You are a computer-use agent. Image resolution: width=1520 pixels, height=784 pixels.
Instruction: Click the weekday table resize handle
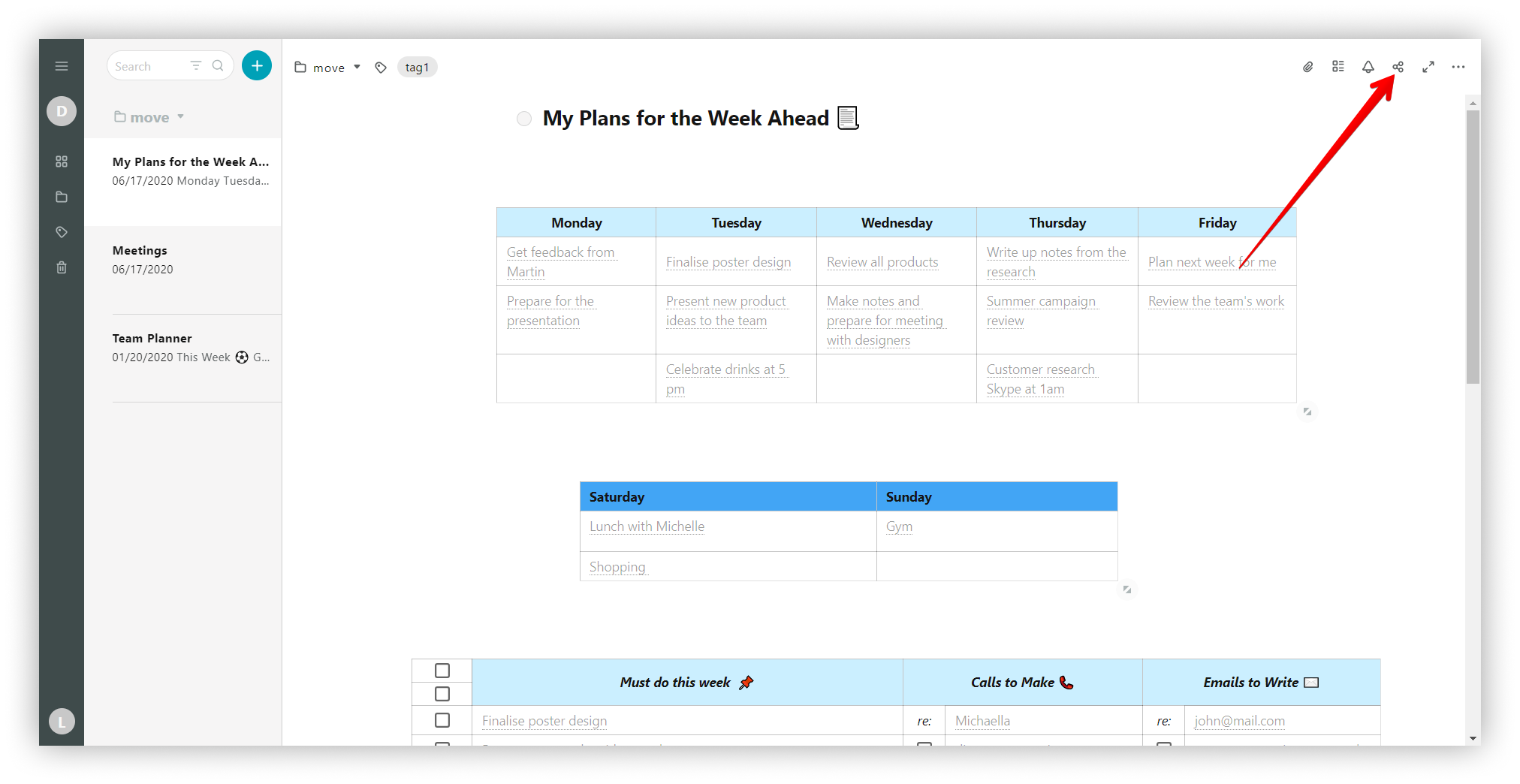(x=1307, y=412)
